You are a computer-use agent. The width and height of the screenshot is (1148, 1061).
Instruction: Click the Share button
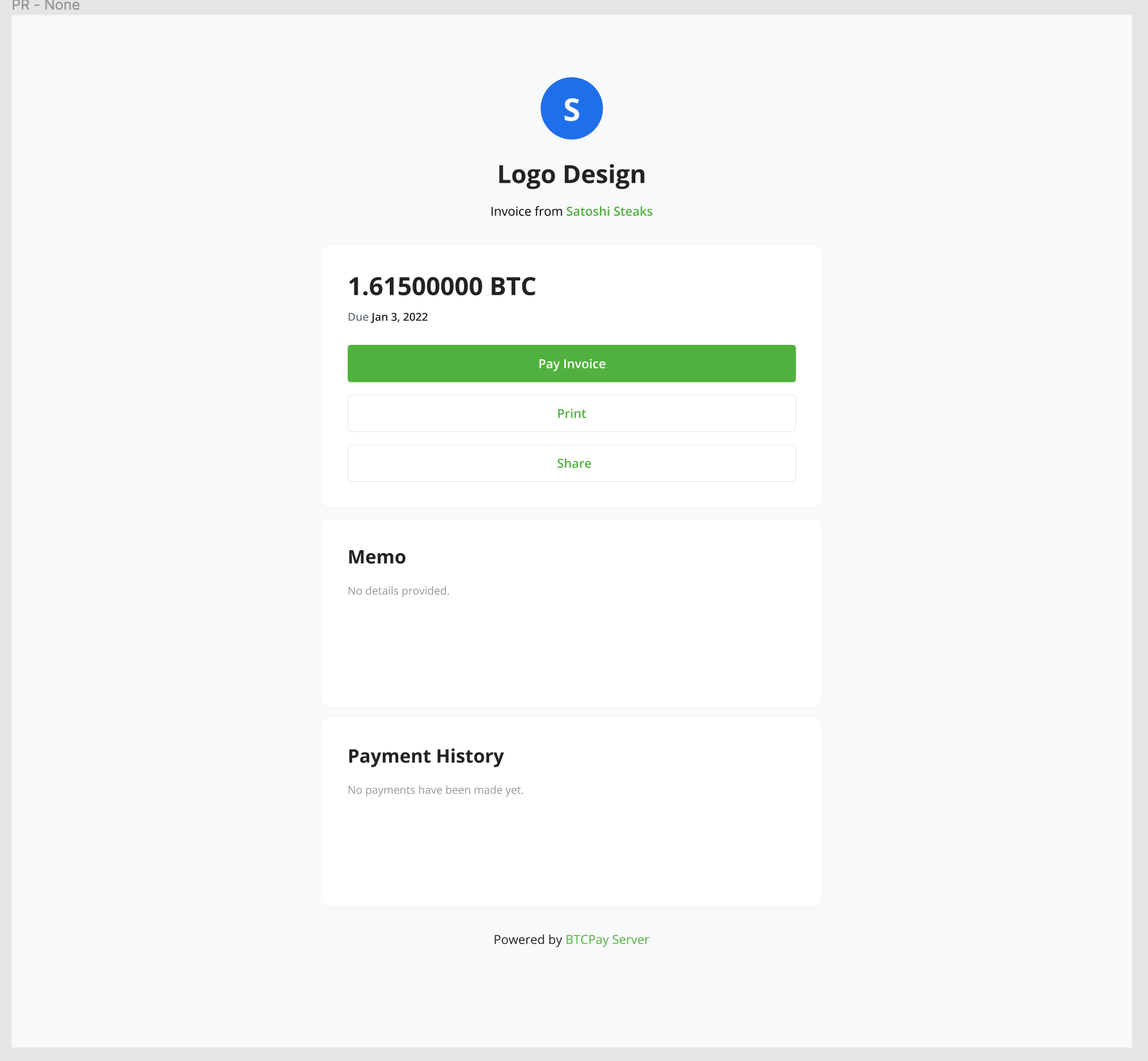[571, 463]
